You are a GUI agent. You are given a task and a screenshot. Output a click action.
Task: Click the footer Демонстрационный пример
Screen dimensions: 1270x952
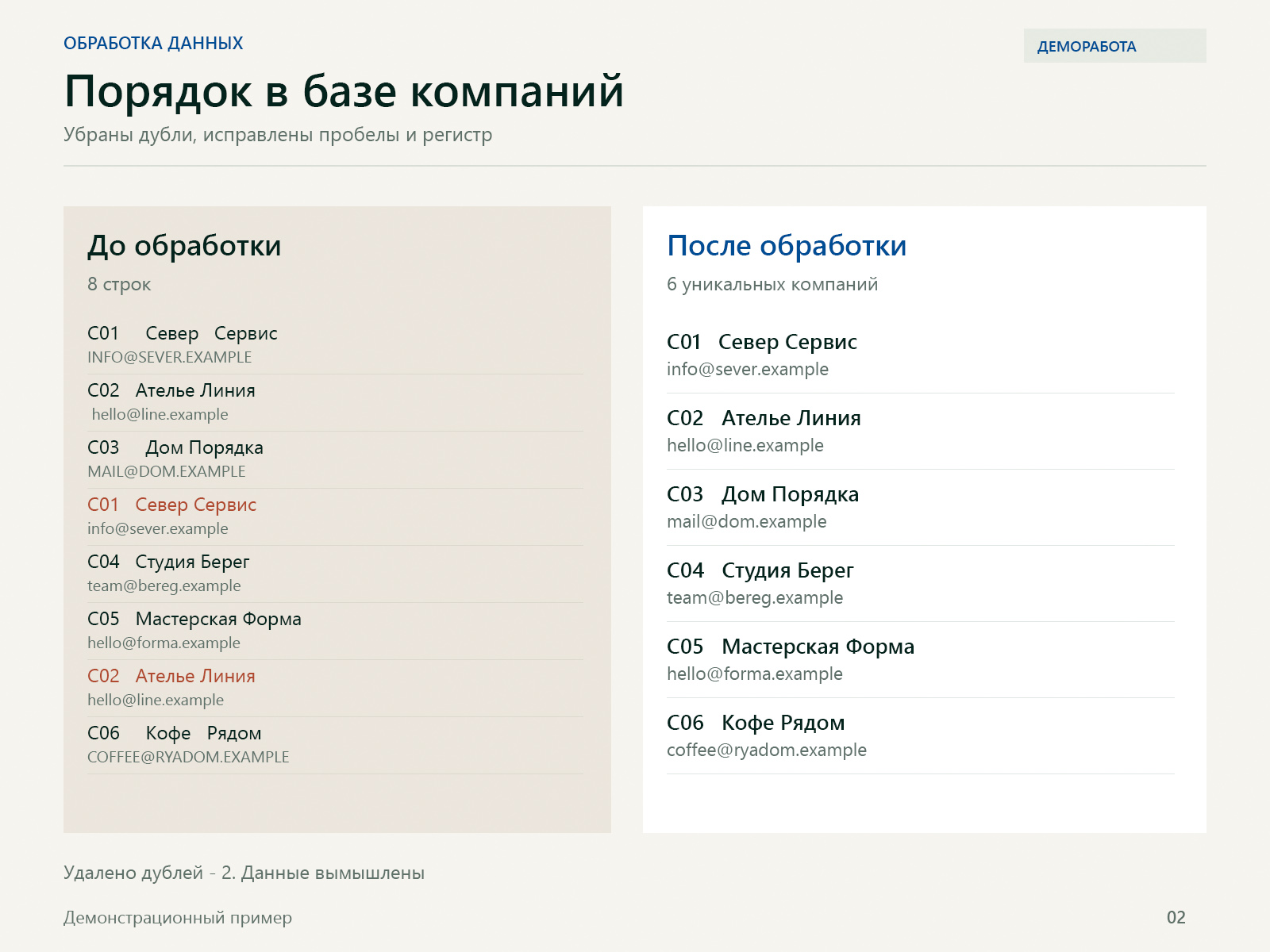click(178, 918)
